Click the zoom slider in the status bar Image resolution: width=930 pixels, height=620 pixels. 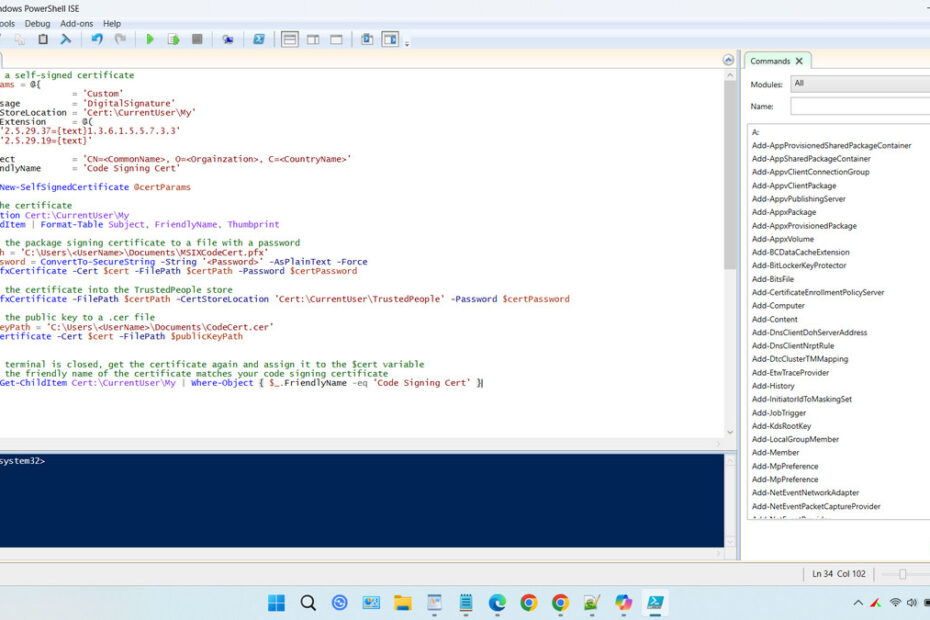[x=902, y=574]
